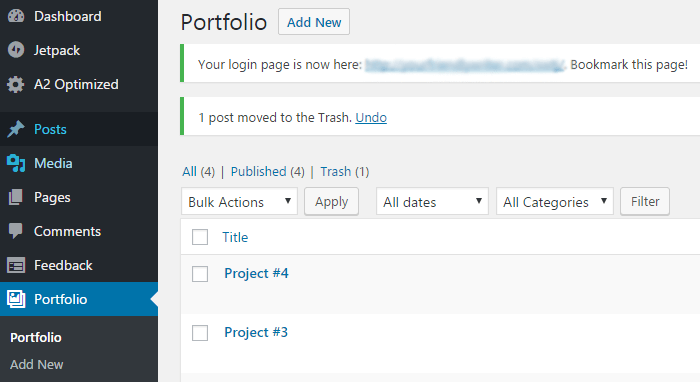Click the Undo link for trashed post
Image resolution: width=700 pixels, height=382 pixels.
pos(371,117)
